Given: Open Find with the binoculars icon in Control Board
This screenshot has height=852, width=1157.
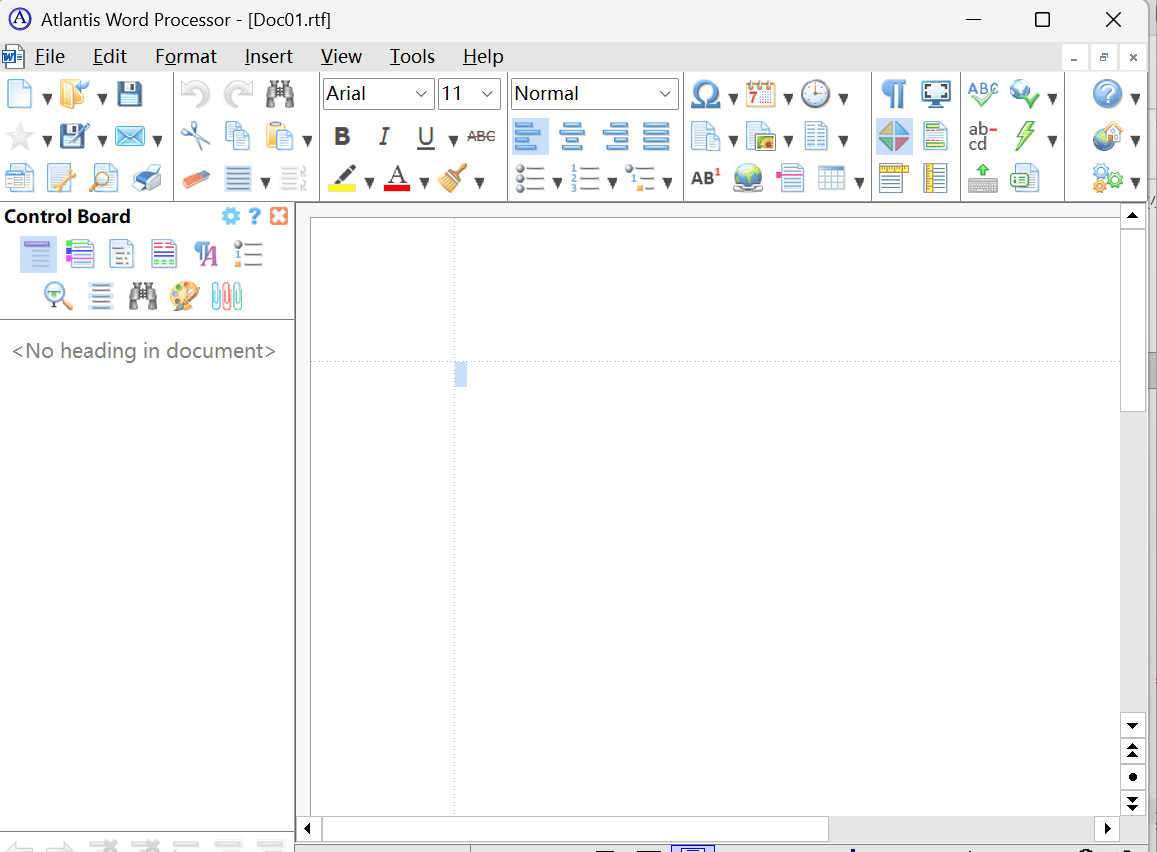Looking at the screenshot, I should point(142,296).
